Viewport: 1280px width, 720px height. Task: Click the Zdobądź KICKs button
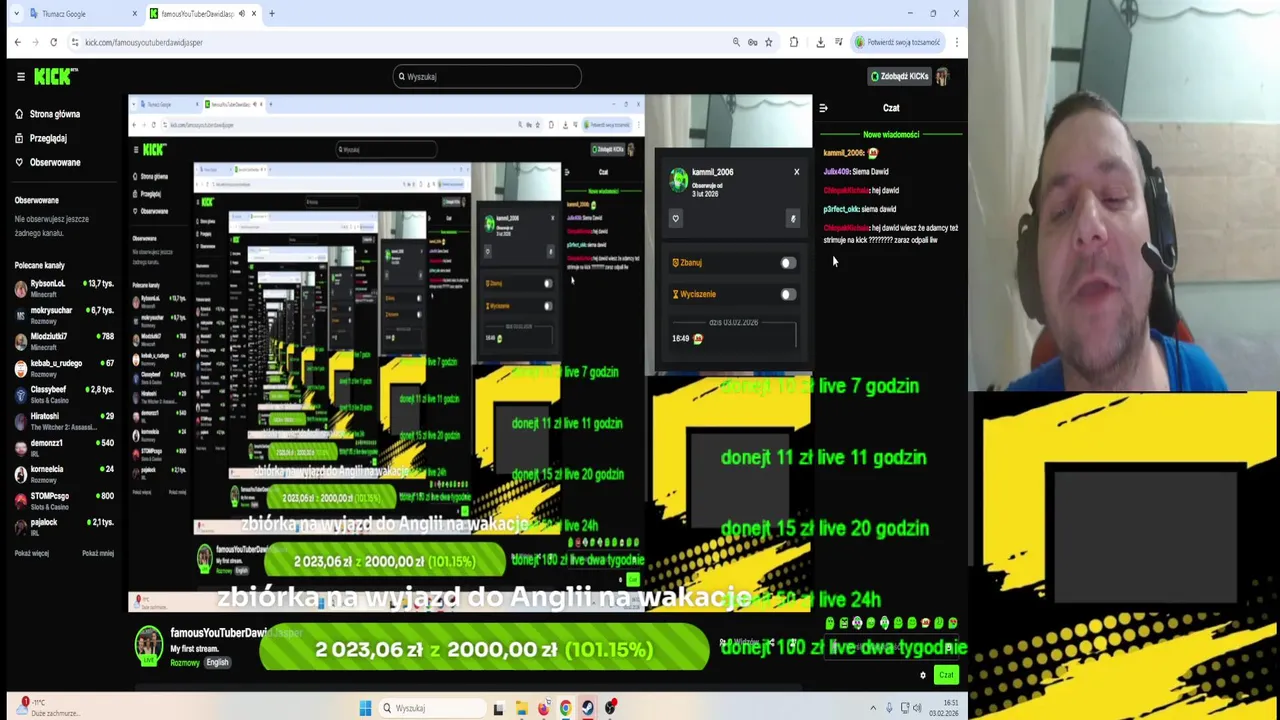click(899, 76)
